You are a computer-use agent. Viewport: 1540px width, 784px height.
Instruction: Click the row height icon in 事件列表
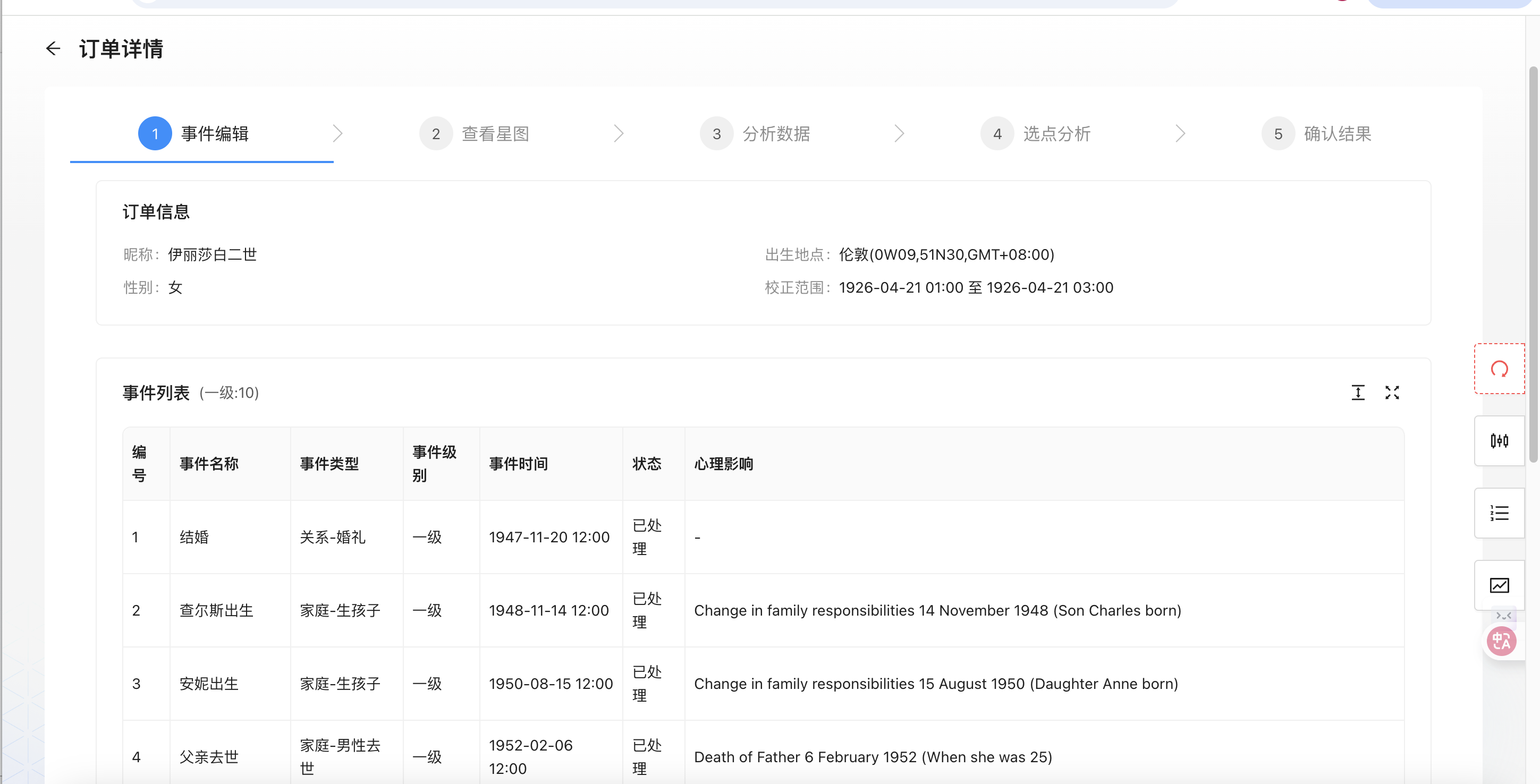[1358, 393]
